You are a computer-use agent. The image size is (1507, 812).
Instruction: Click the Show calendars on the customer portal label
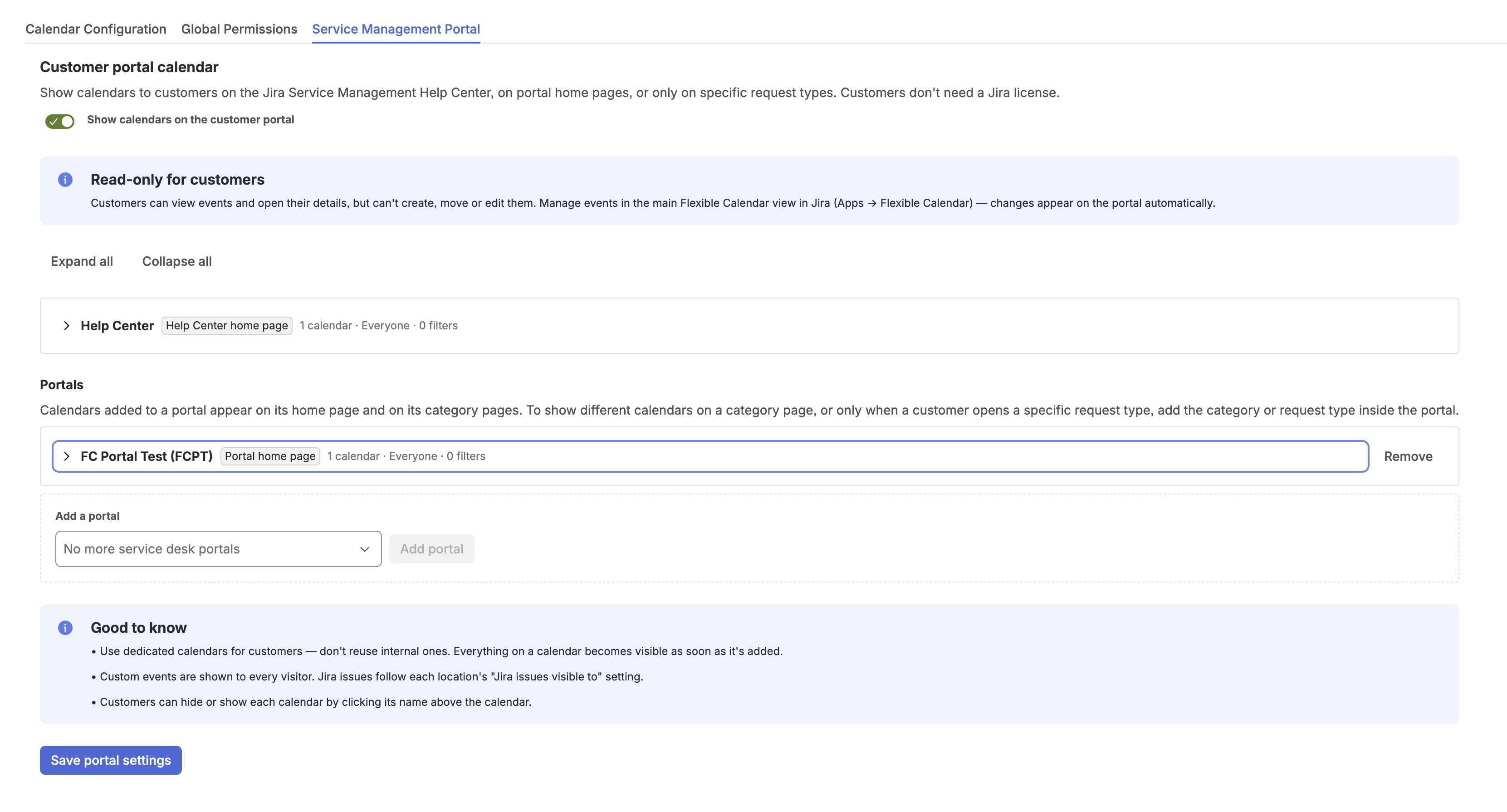tap(191, 119)
